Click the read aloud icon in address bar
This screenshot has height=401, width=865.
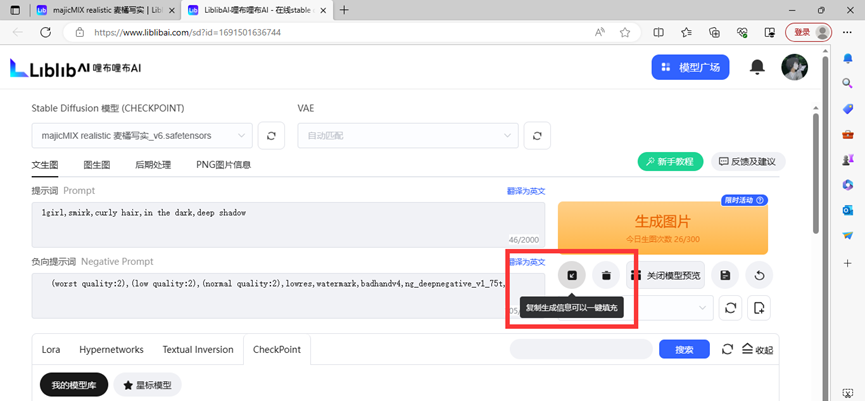600,33
